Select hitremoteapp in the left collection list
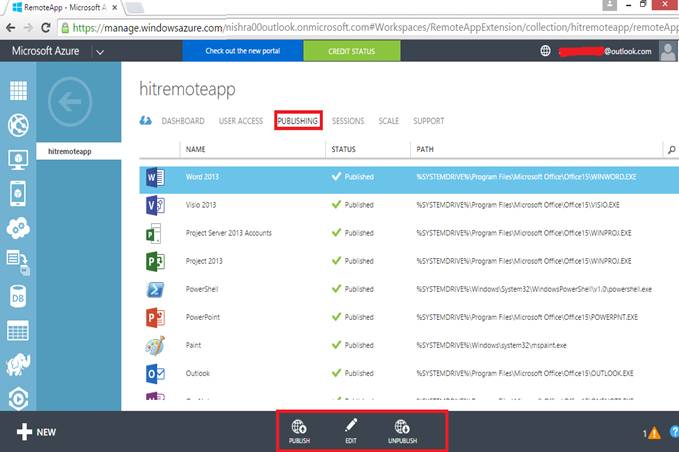The width and height of the screenshot is (679, 452). [78, 151]
